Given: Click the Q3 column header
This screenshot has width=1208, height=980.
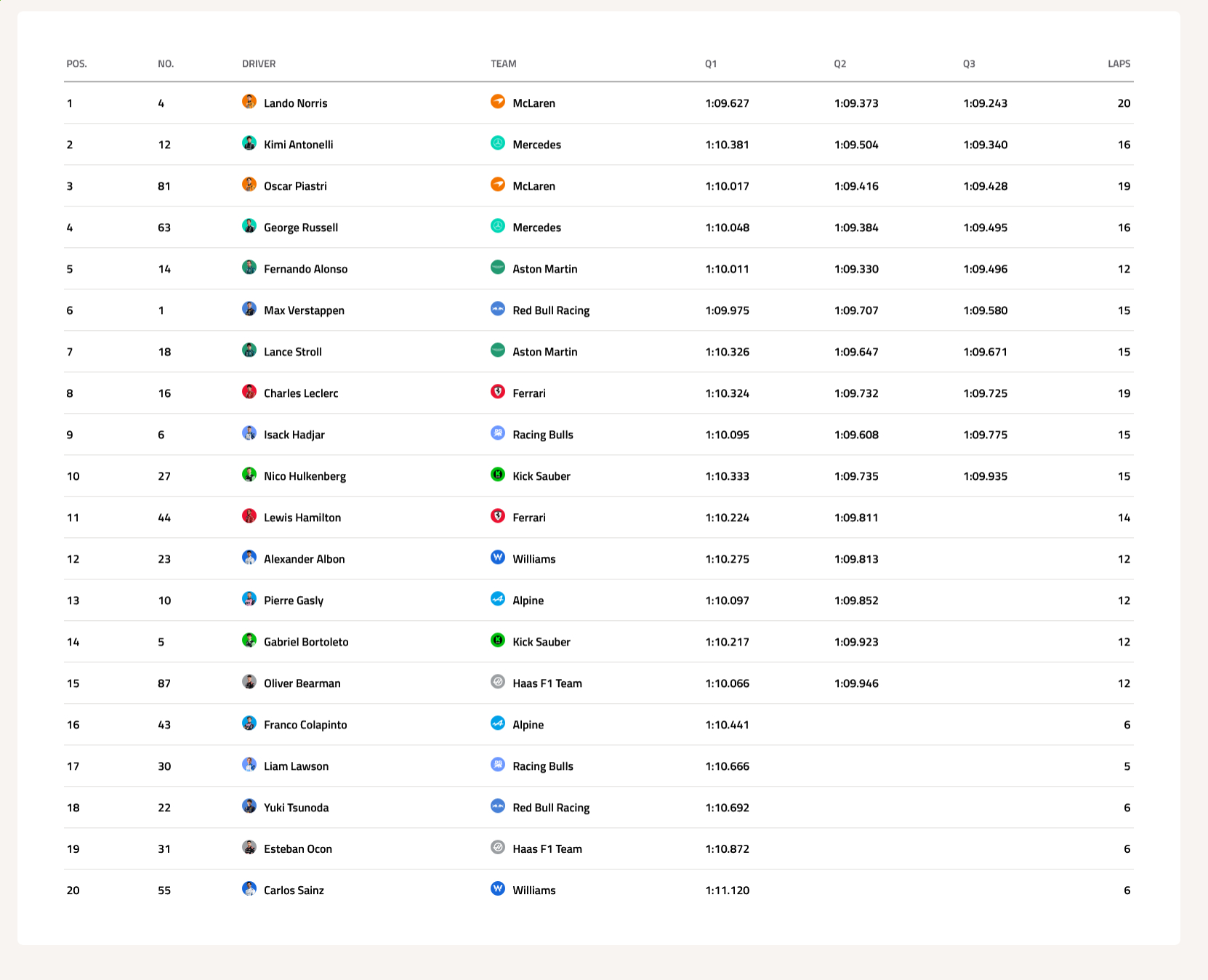Looking at the screenshot, I should 969,64.
